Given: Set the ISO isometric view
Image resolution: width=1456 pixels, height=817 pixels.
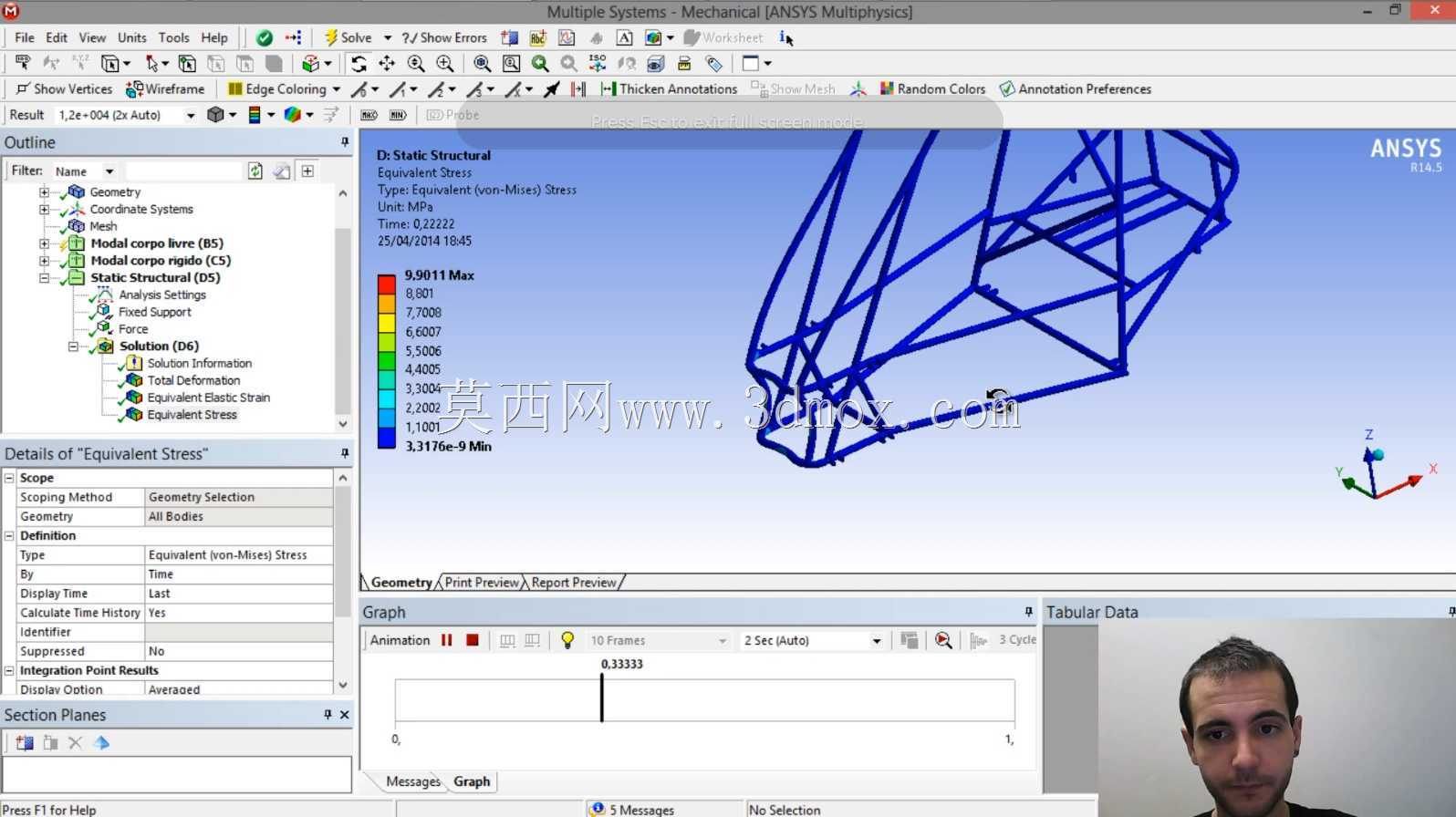Looking at the screenshot, I should click(598, 64).
